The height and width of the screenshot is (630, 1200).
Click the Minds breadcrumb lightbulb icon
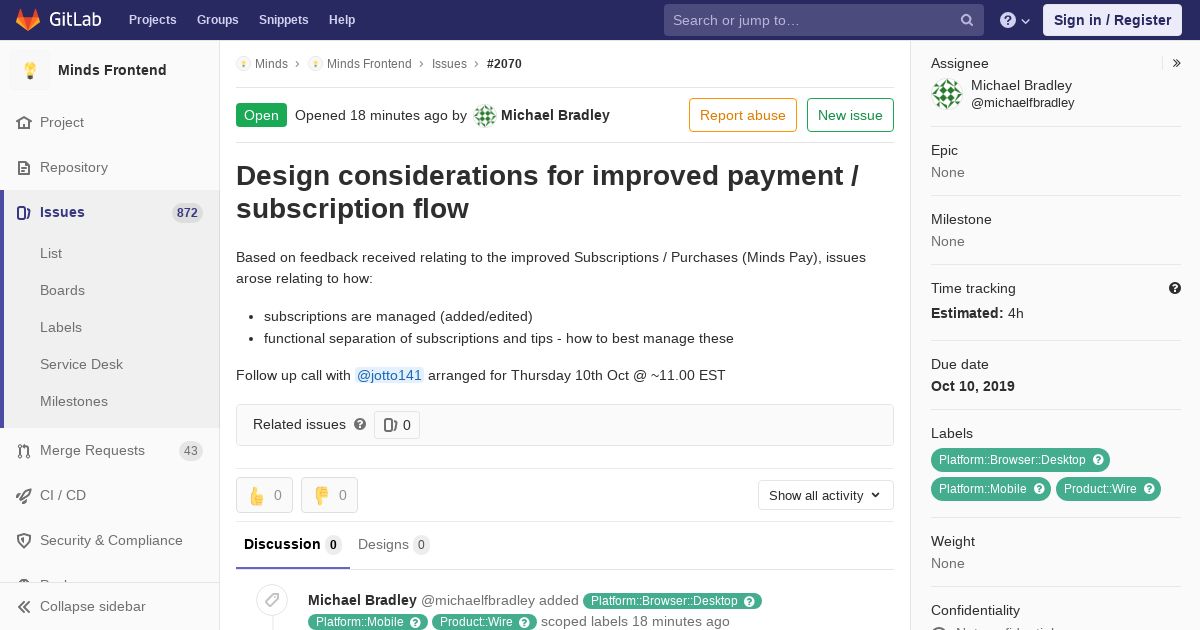point(243,64)
